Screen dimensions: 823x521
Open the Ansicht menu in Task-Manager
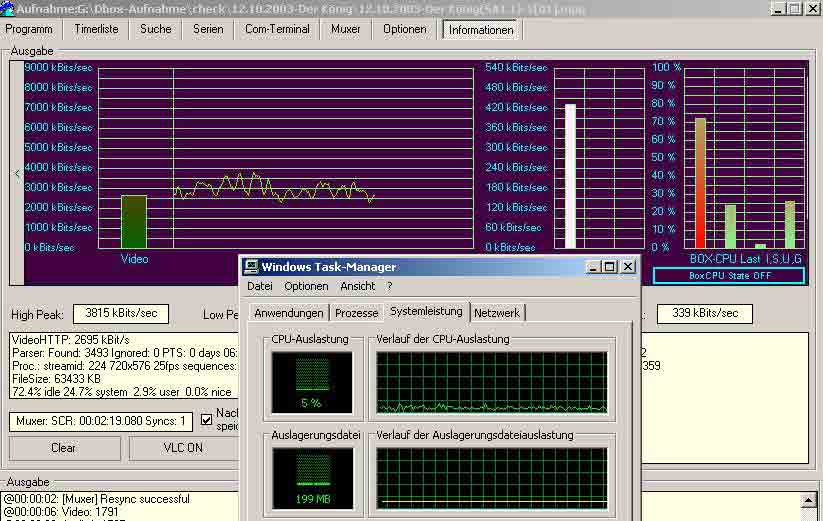click(x=357, y=286)
